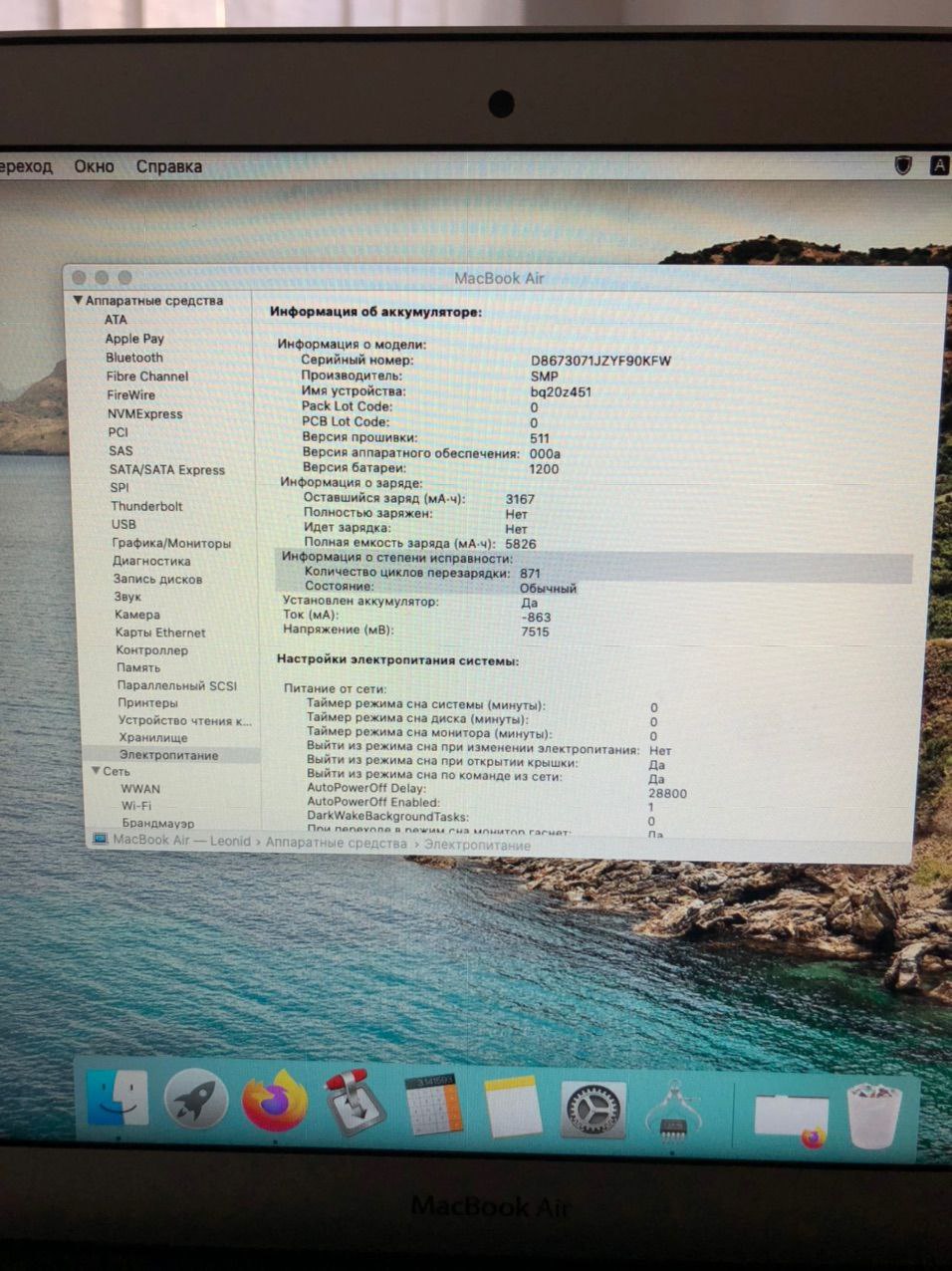Select 'Камера' in the sidebar

(136, 615)
